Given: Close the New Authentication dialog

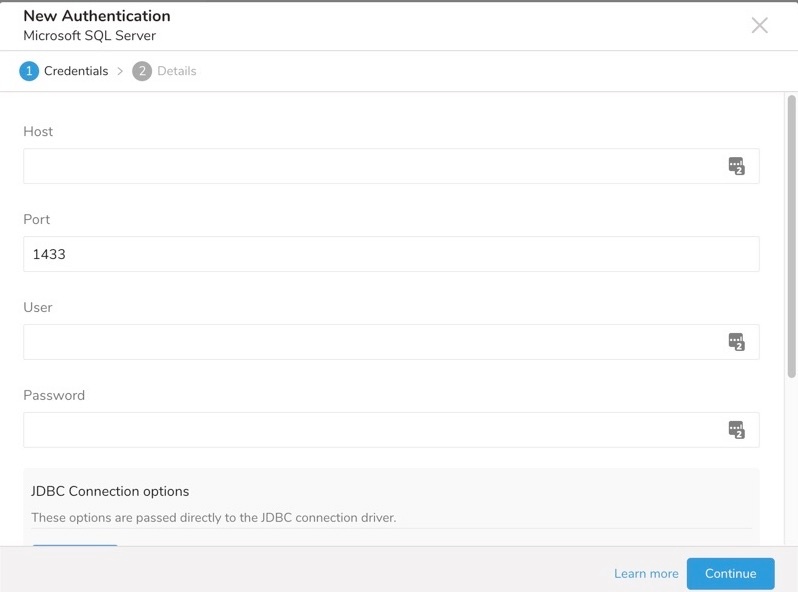Looking at the screenshot, I should (x=760, y=26).
